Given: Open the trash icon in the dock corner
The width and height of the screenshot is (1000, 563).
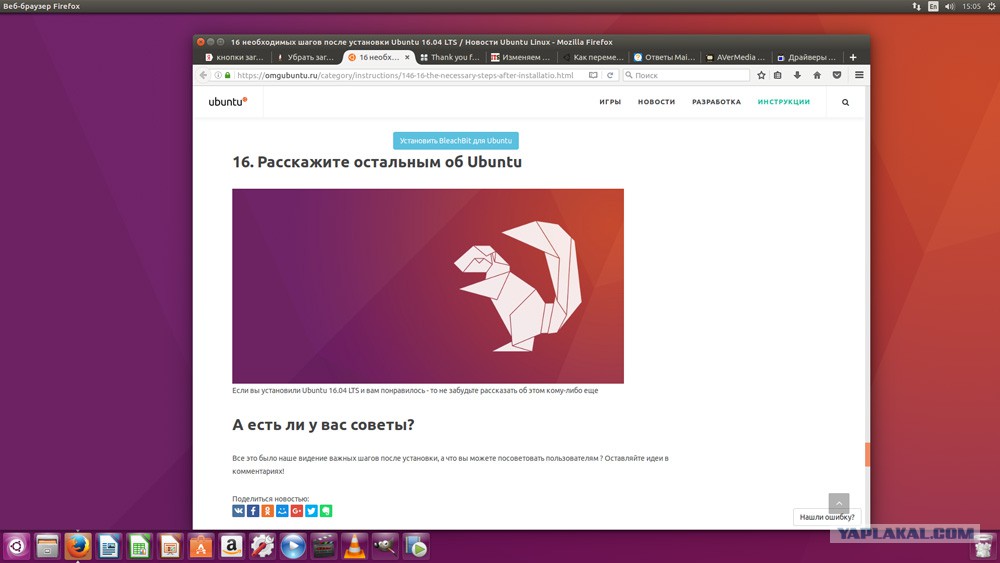Looking at the screenshot, I should tap(983, 548).
